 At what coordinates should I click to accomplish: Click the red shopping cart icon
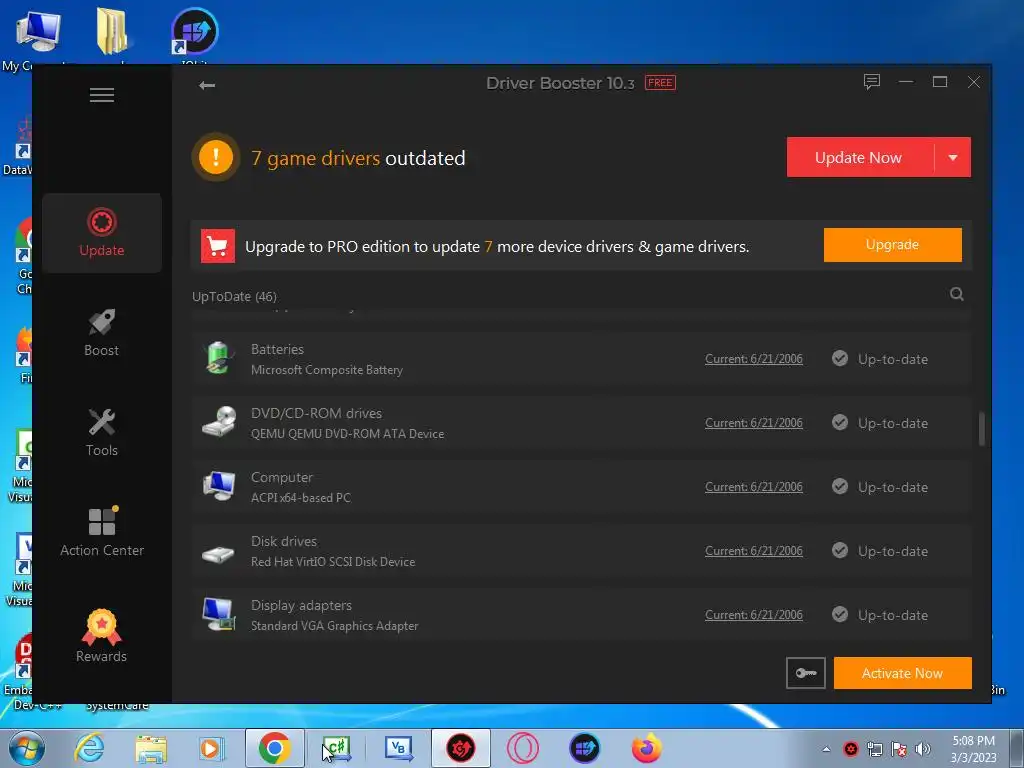(x=217, y=246)
